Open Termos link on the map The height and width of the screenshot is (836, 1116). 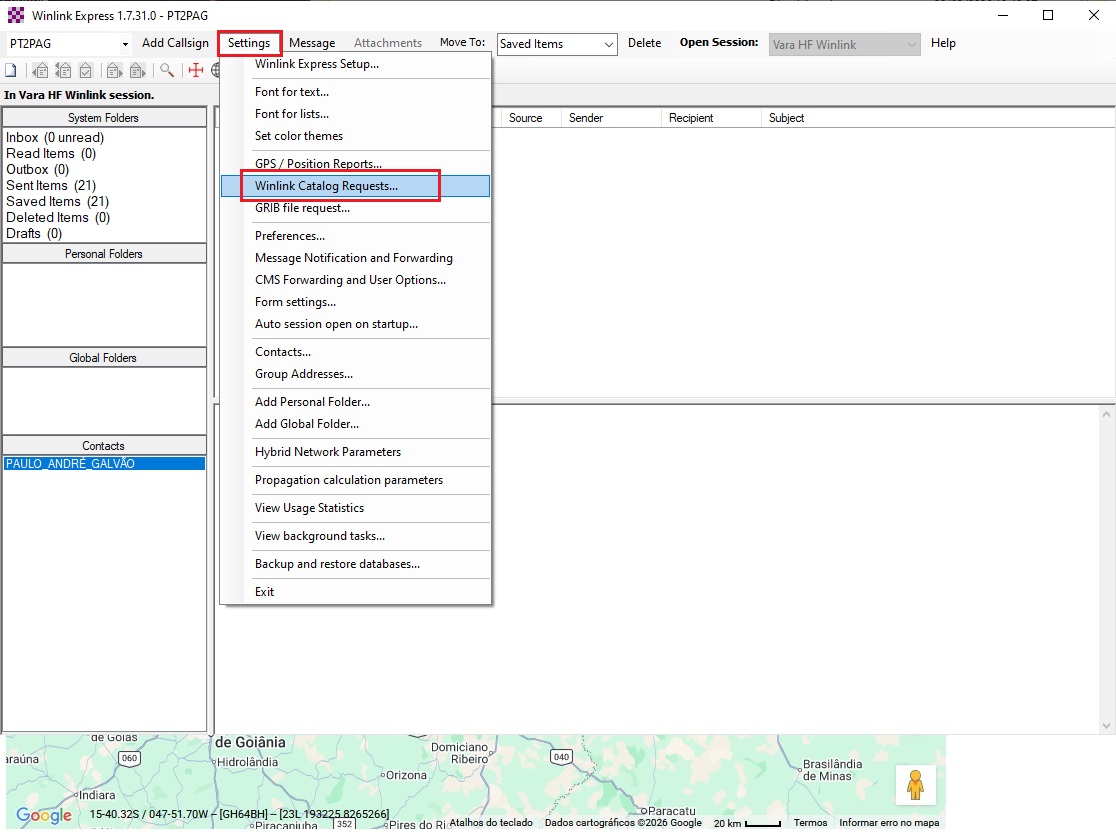(810, 823)
